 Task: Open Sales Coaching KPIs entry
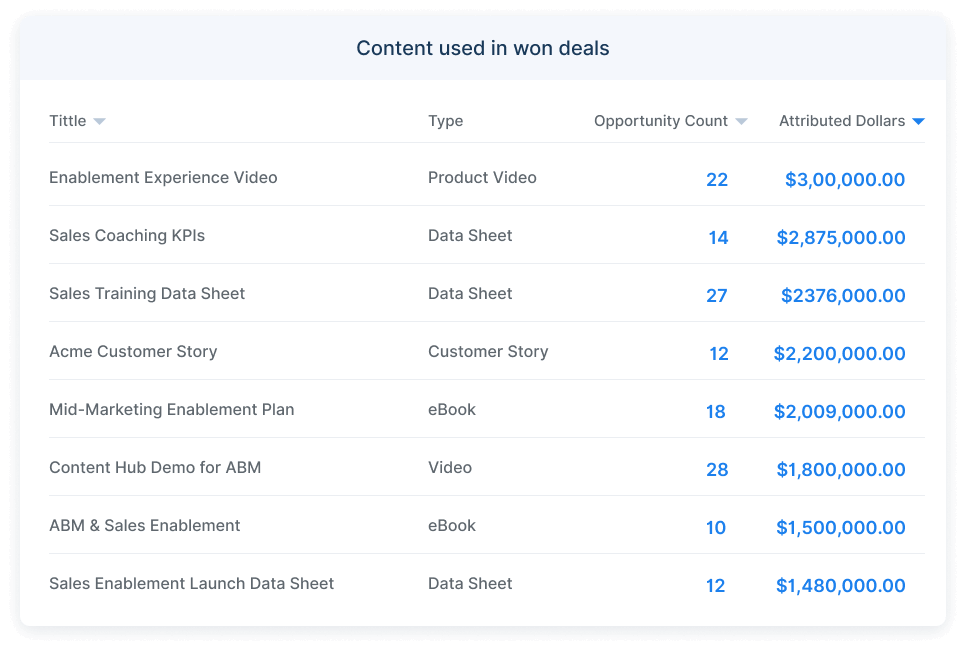[x=127, y=236]
